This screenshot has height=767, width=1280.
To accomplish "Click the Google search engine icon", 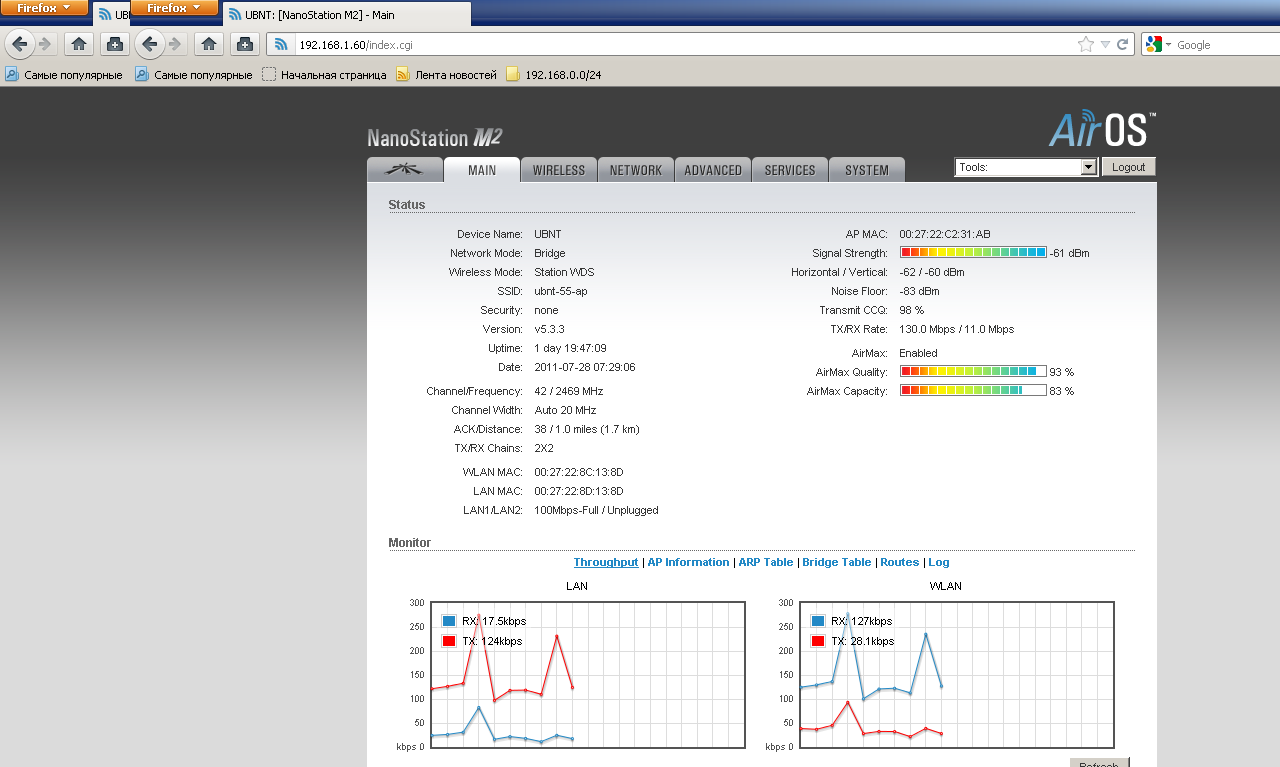I will coord(1154,44).
